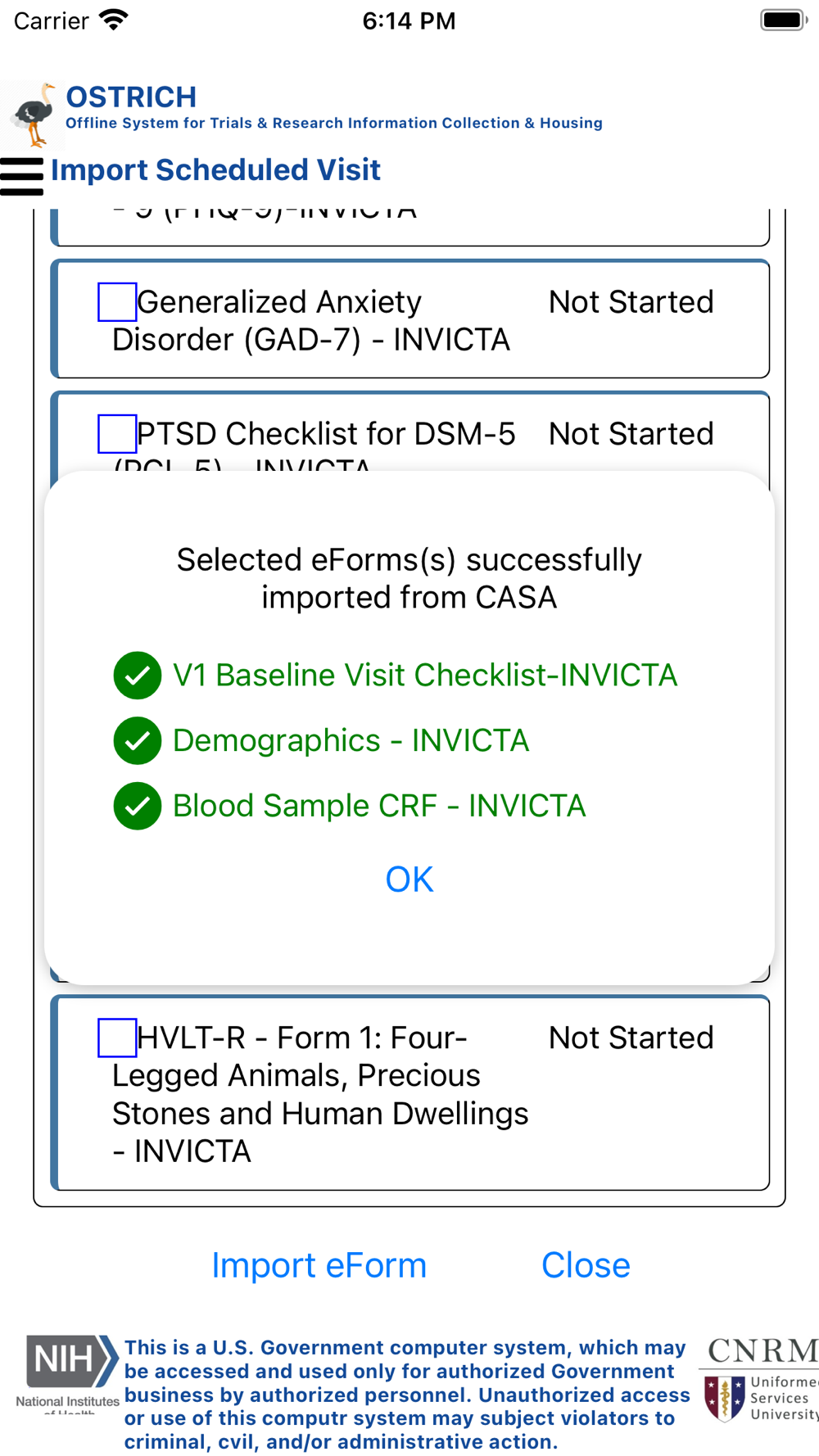The image size is (819, 1456).
Task: Check the Generalized Anxiety Disorder (GAD-7) checkbox
Action: click(117, 302)
